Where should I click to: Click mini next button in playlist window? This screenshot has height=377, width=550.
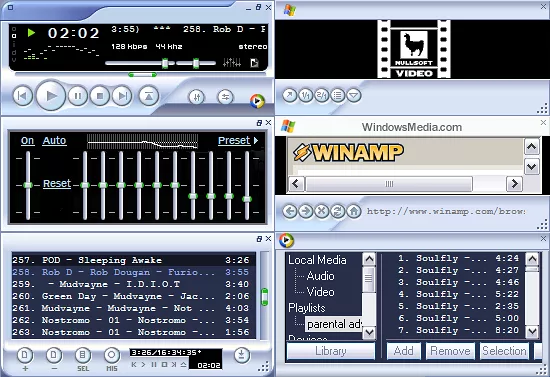click(174, 365)
